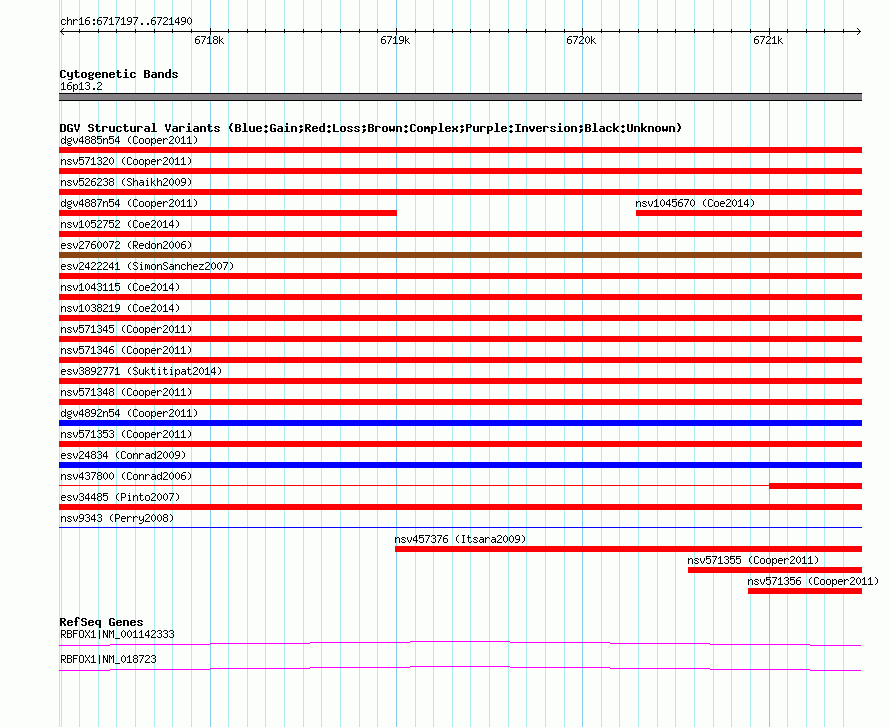The image size is (890, 727).
Task: Click the magenta RBFOX1 NM_001142333 transcript line
Action: [460, 643]
